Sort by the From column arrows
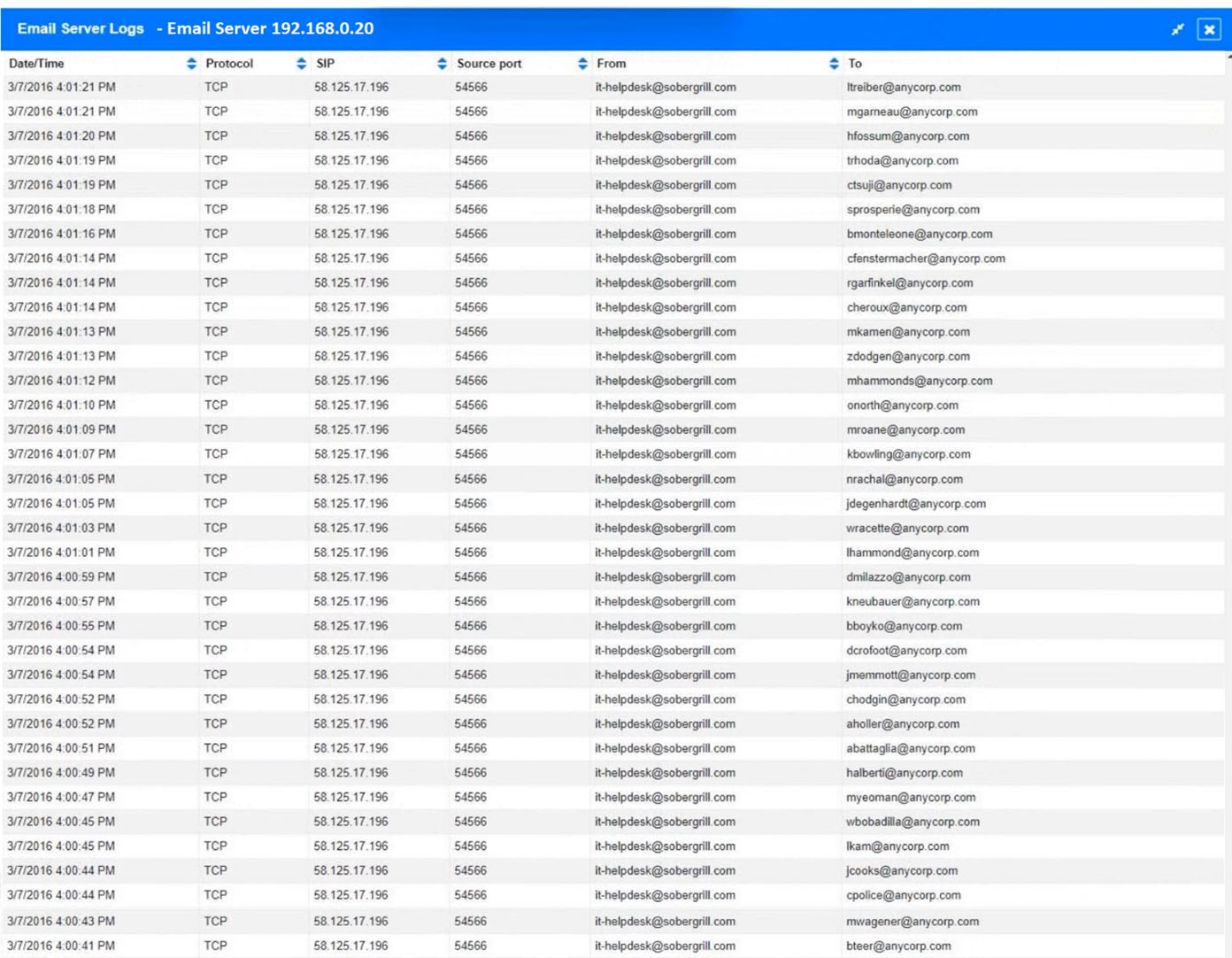The width and height of the screenshot is (1232, 958). 834,64
